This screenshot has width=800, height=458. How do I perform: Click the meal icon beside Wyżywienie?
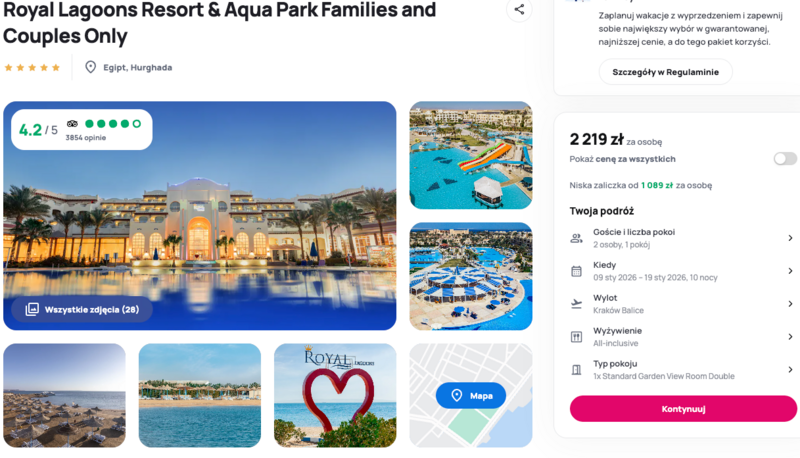(x=576, y=337)
